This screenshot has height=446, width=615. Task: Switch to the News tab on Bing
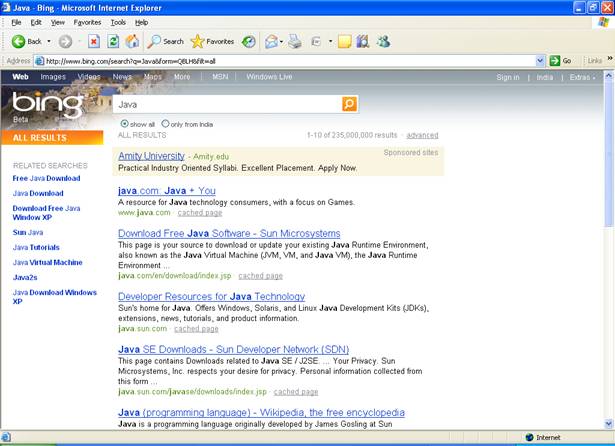point(122,77)
